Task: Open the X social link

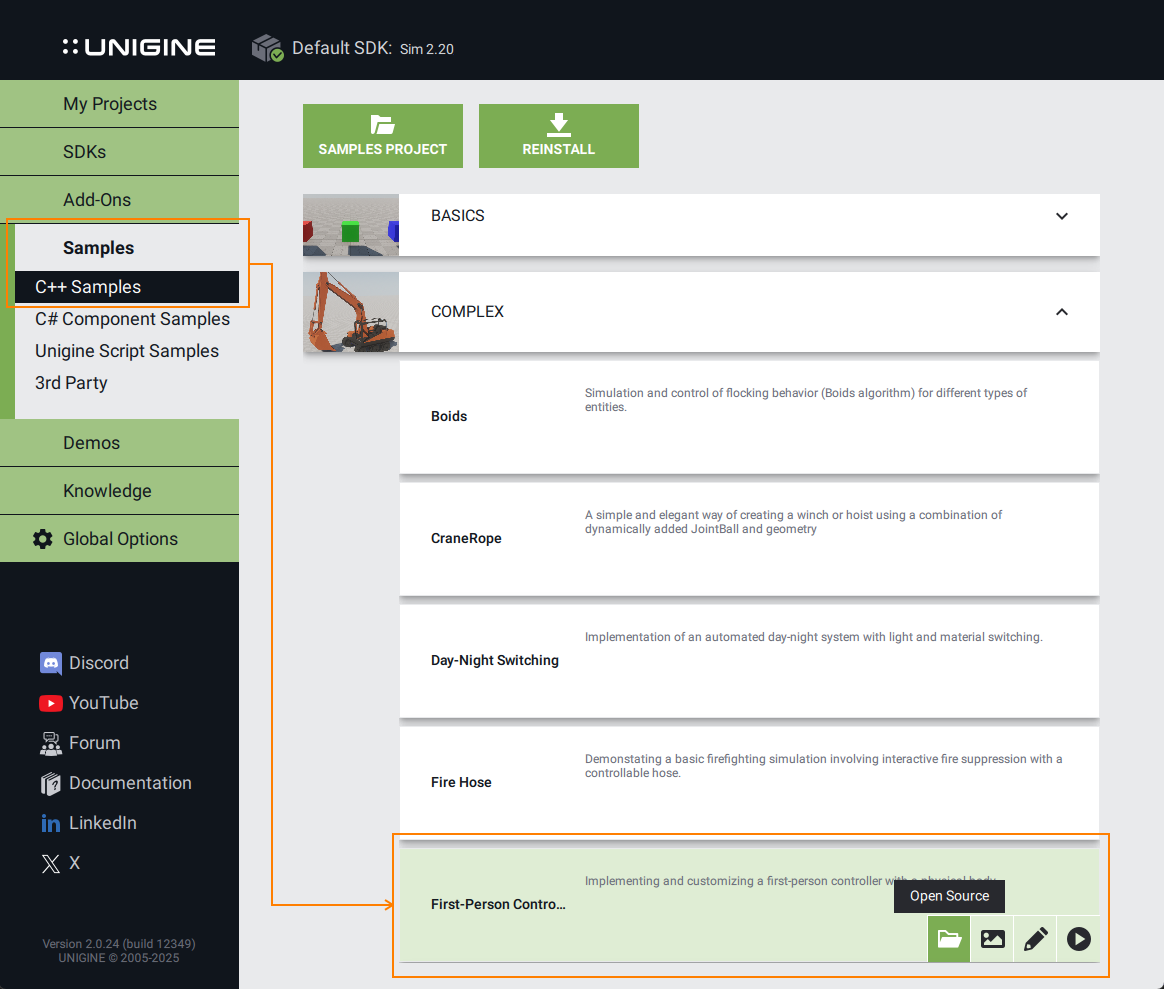Action: click(x=60, y=864)
